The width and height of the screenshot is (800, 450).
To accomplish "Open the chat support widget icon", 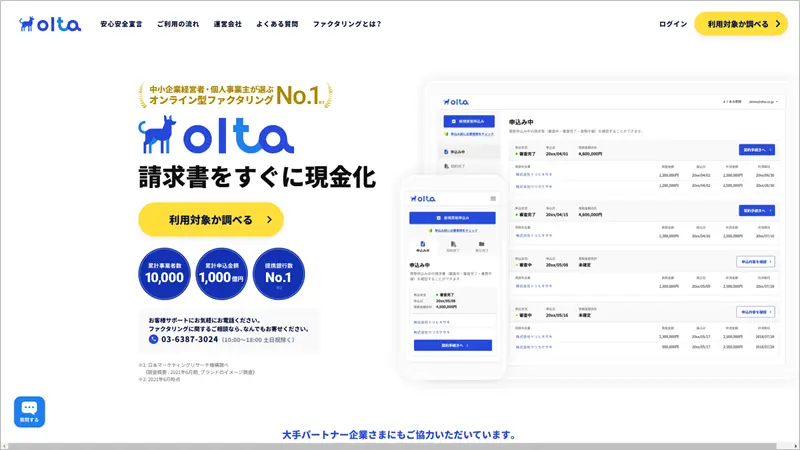I will [x=29, y=412].
